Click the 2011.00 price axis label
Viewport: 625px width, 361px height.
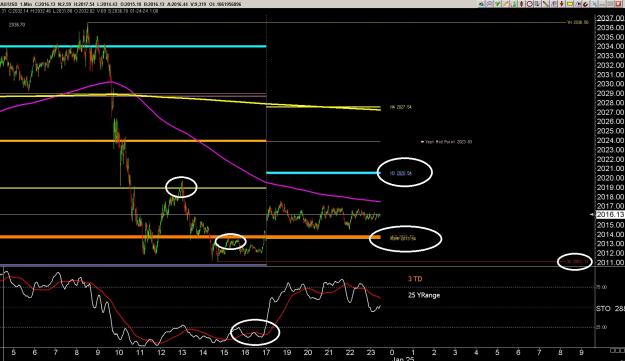pyautogui.click(x=610, y=263)
